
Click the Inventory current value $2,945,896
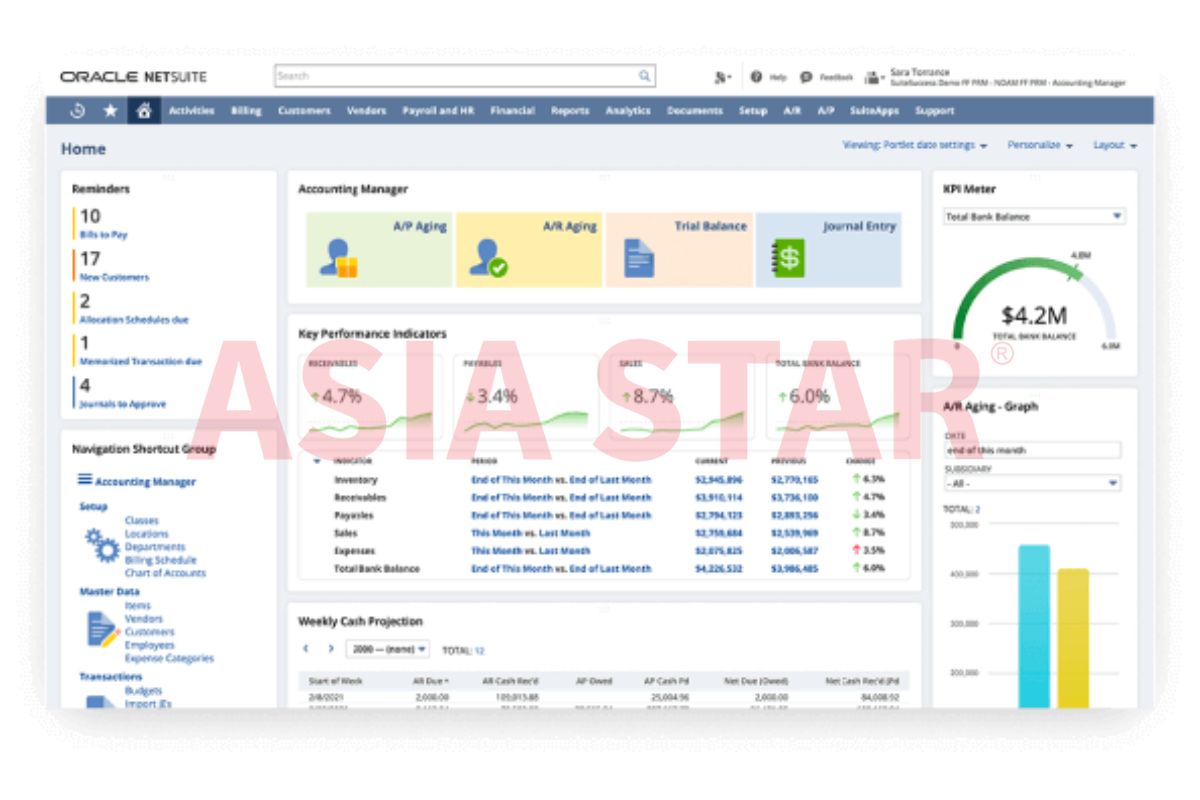click(719, 479)
